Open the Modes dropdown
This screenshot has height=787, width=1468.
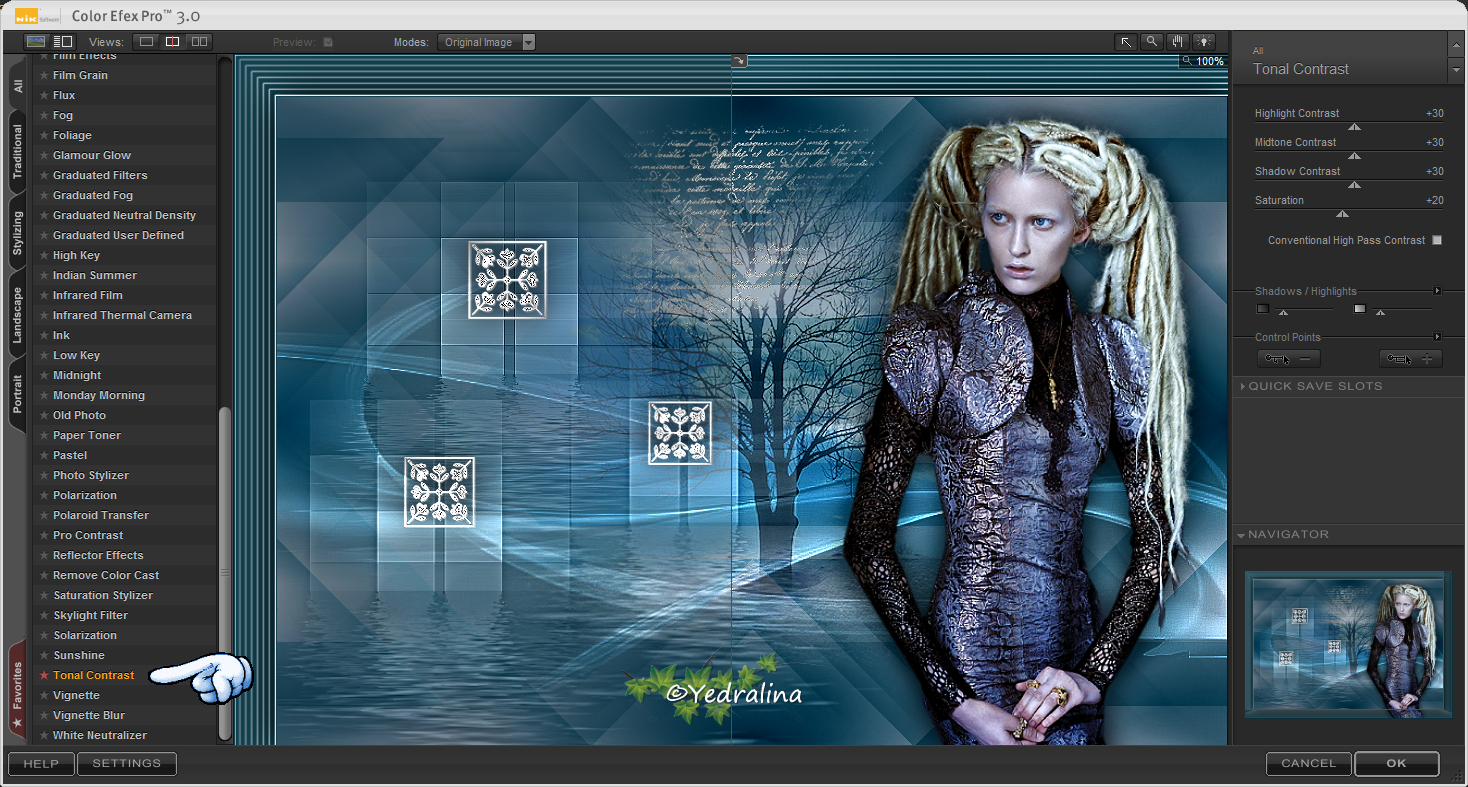pyautogui.click(x=487, y=42)
